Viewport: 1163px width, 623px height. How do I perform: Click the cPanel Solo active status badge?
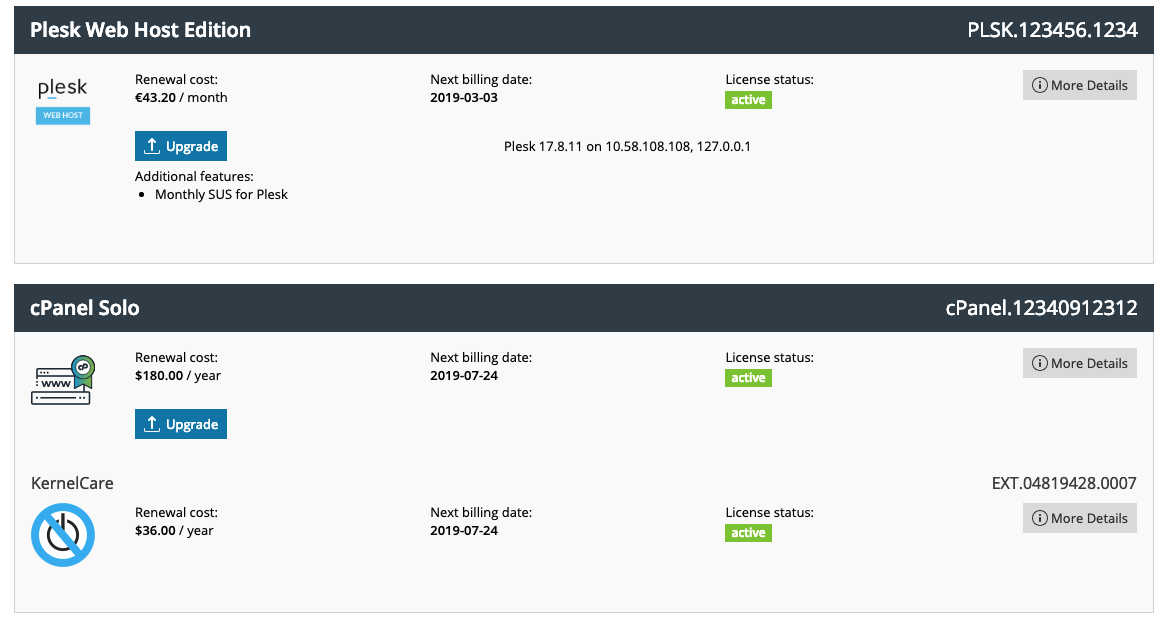pyautogui.click(x=748, y=378)
